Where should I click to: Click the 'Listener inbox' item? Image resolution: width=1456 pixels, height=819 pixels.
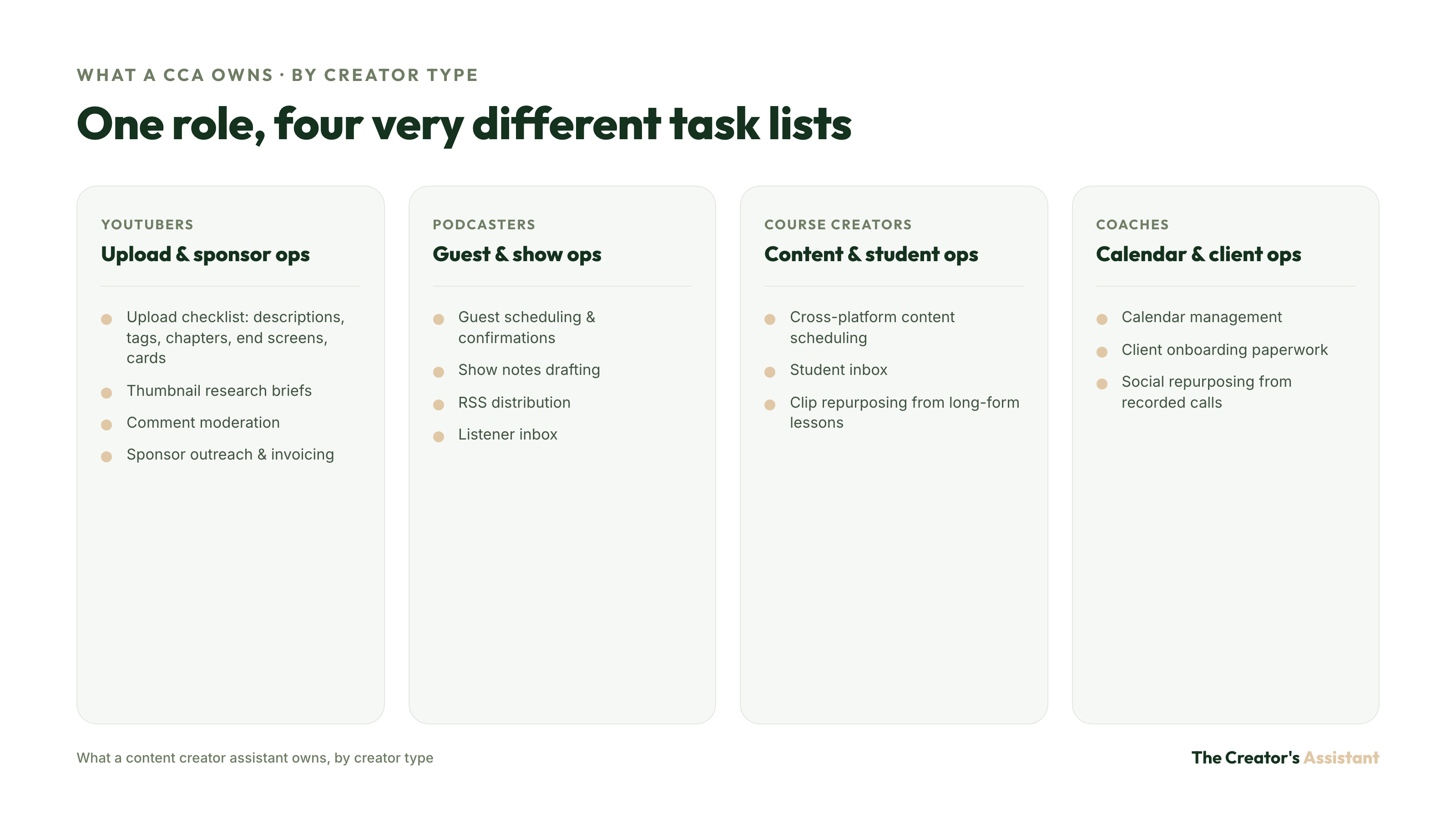[508, 434]
